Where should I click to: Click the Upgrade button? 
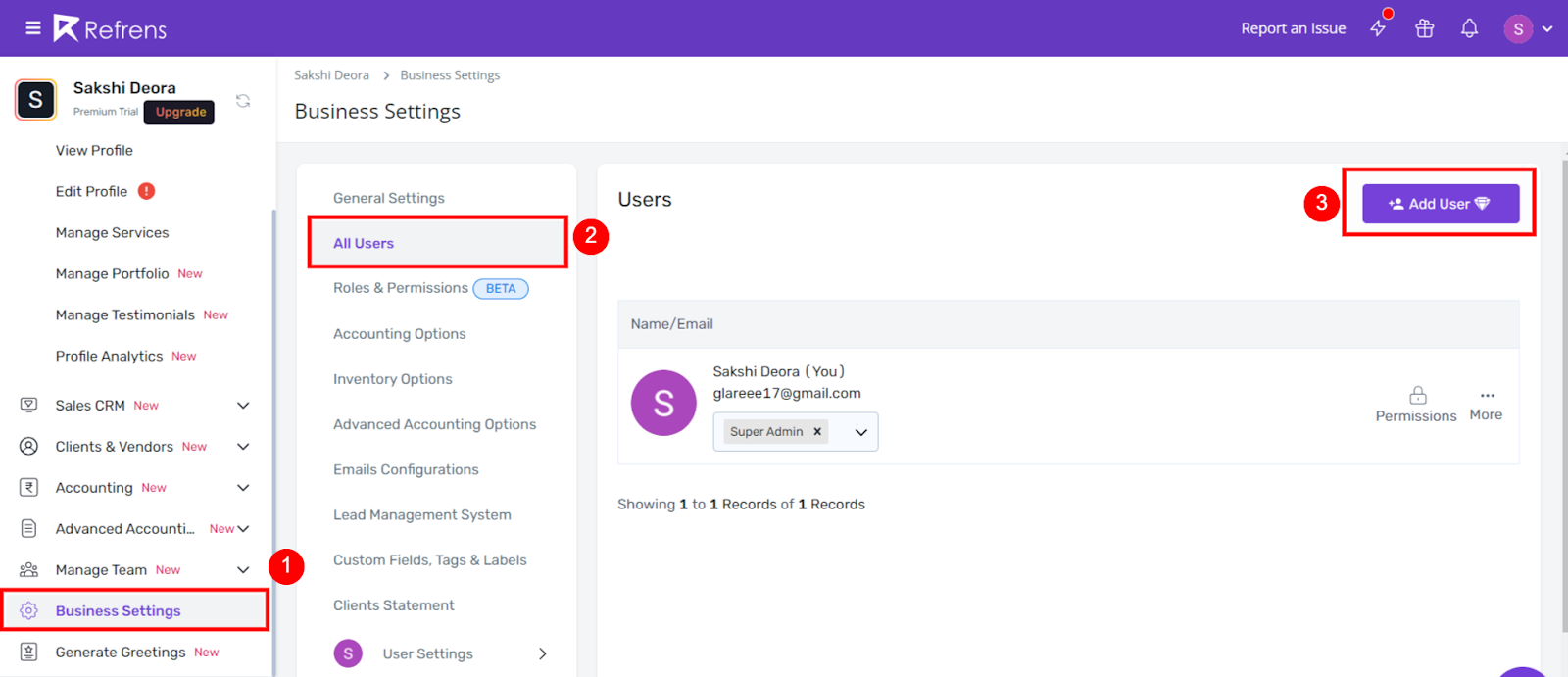(x=179, y=112)
